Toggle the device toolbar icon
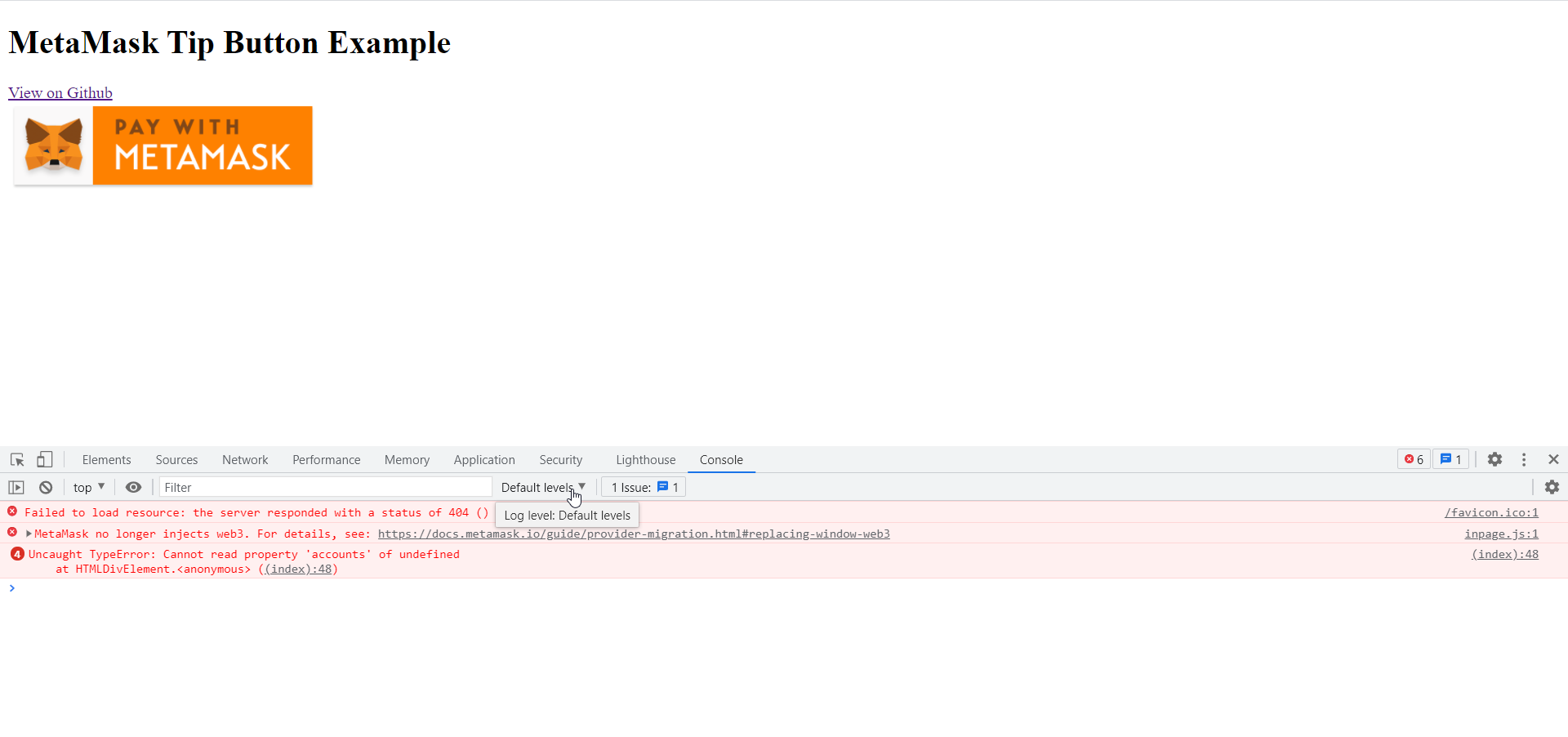 (45, 460)
